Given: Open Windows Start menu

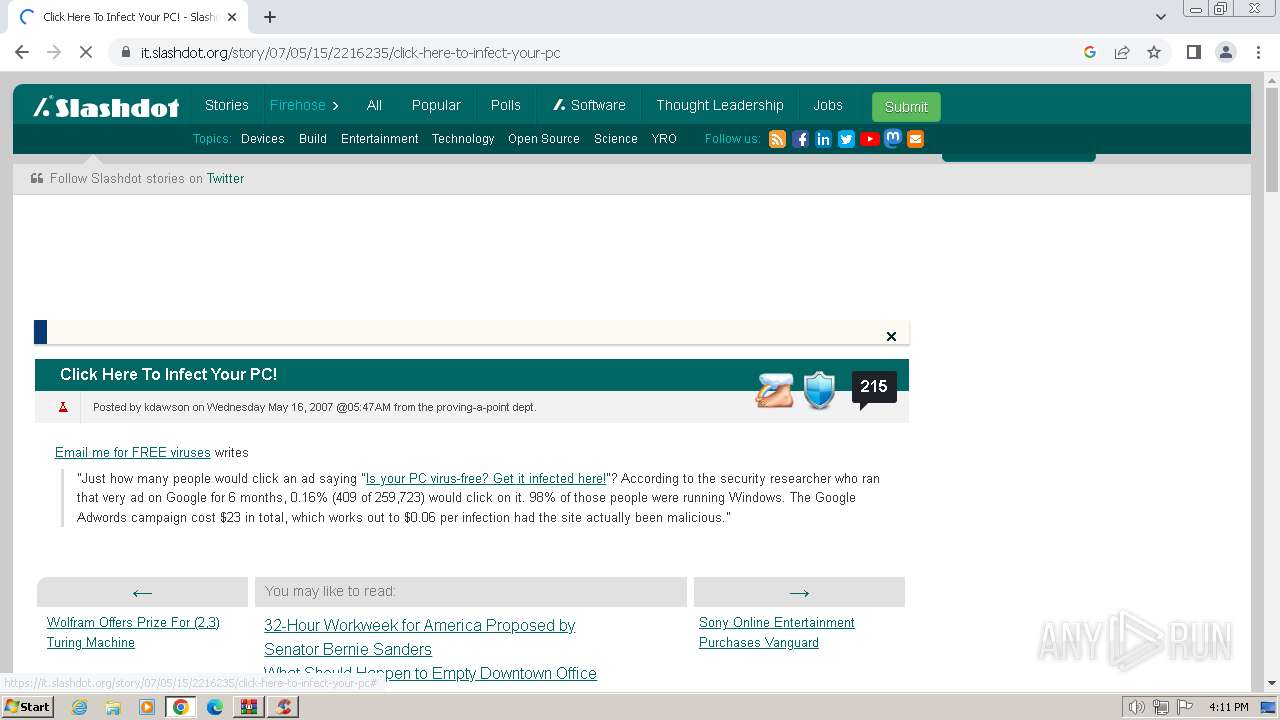Looking at the screenshot, I should (x=28, y=706).
